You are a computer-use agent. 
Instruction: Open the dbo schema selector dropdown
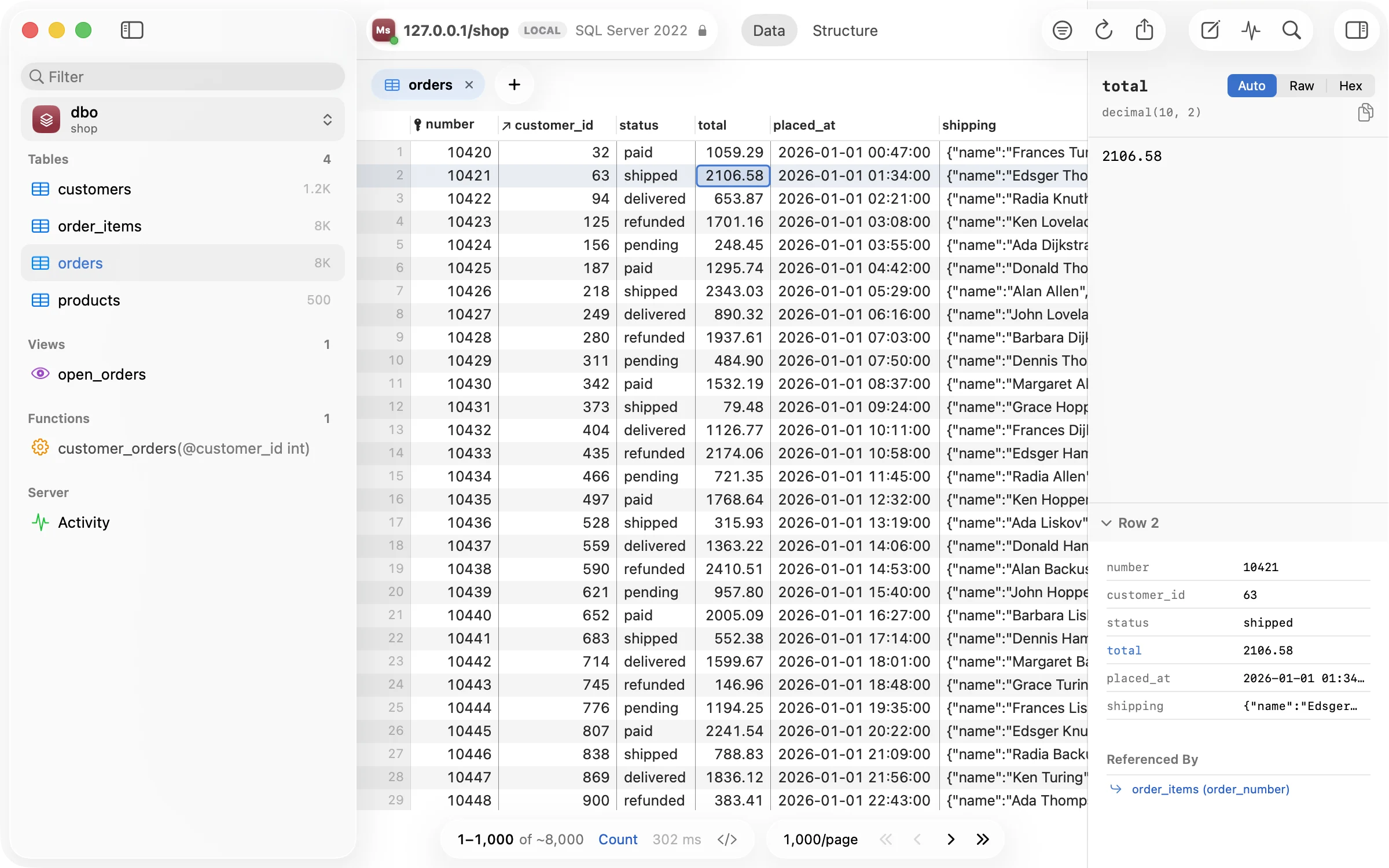[183, 119]
